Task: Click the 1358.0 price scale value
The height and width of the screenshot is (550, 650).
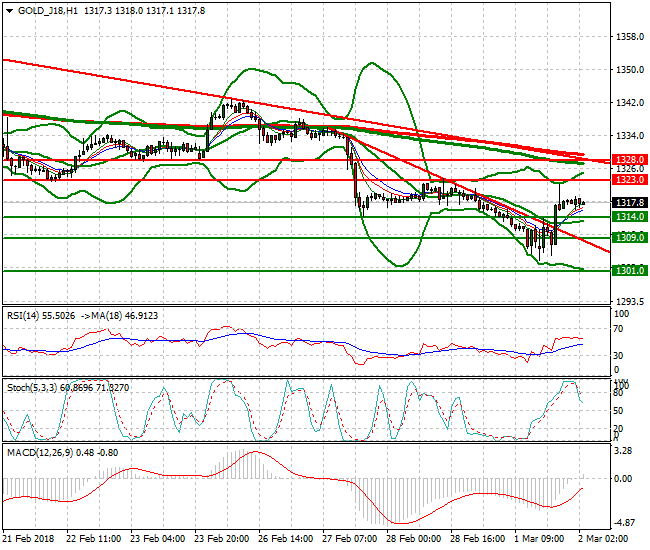Action: 630,37
